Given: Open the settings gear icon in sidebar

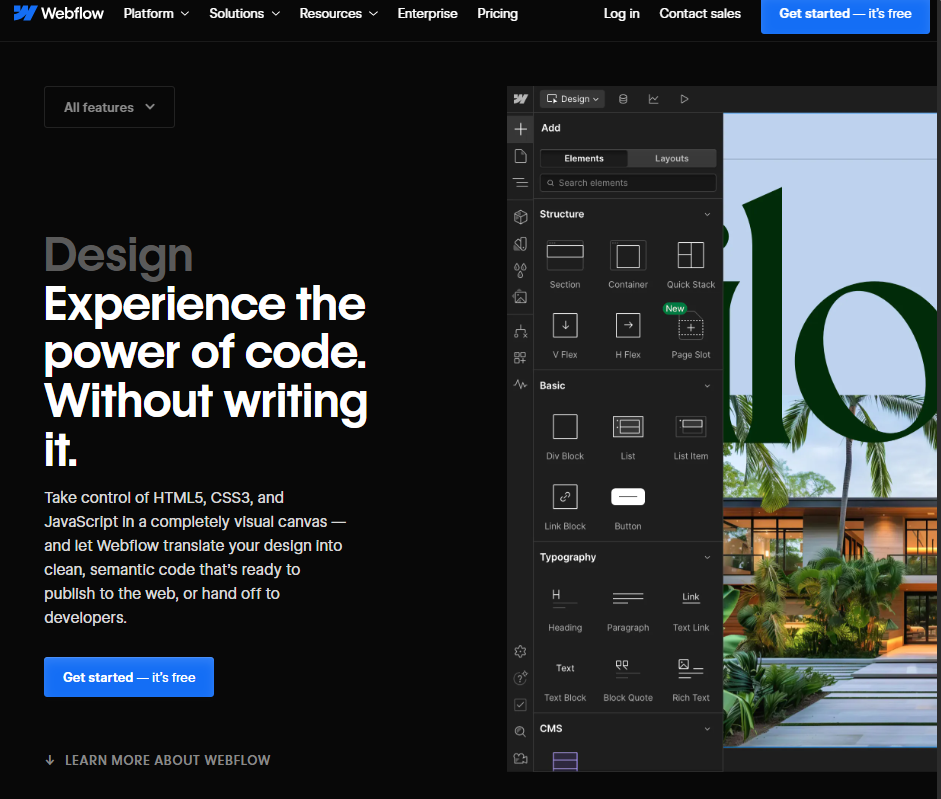Looking at the screenshot, I should click(x=520, y=651).
